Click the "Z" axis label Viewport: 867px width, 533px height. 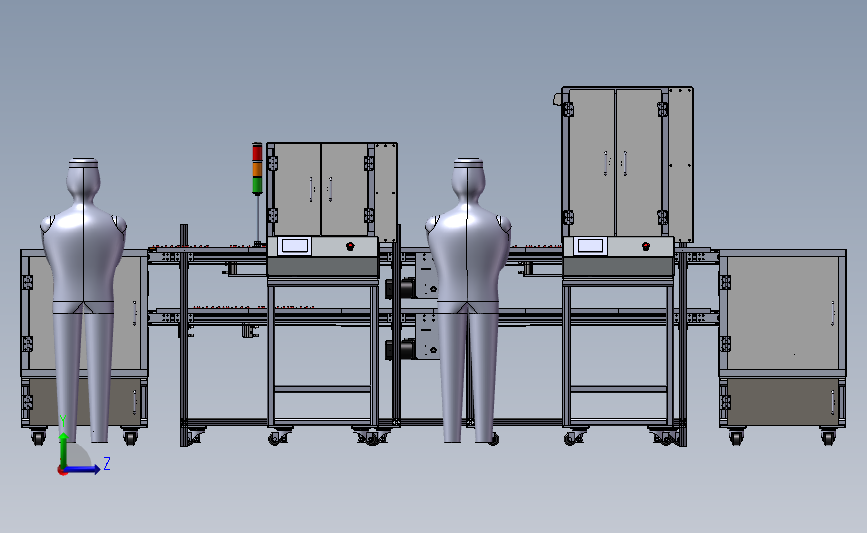click(x=107, y=463)
